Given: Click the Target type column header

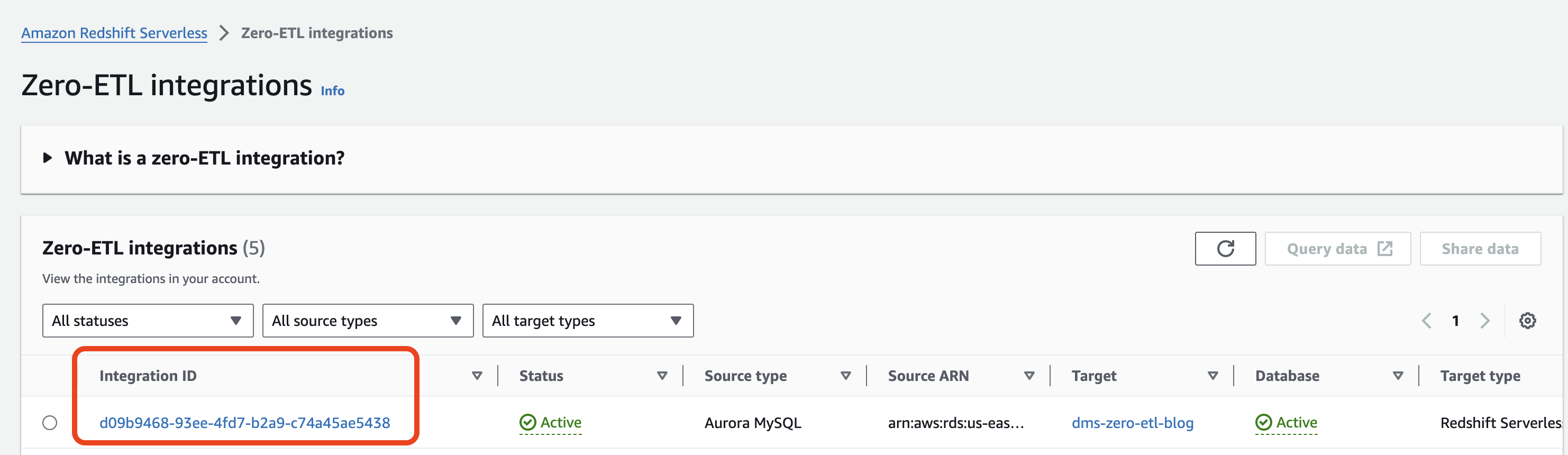Looking at the screenshot, I should pyautogui.click(x=1480, y=376).
